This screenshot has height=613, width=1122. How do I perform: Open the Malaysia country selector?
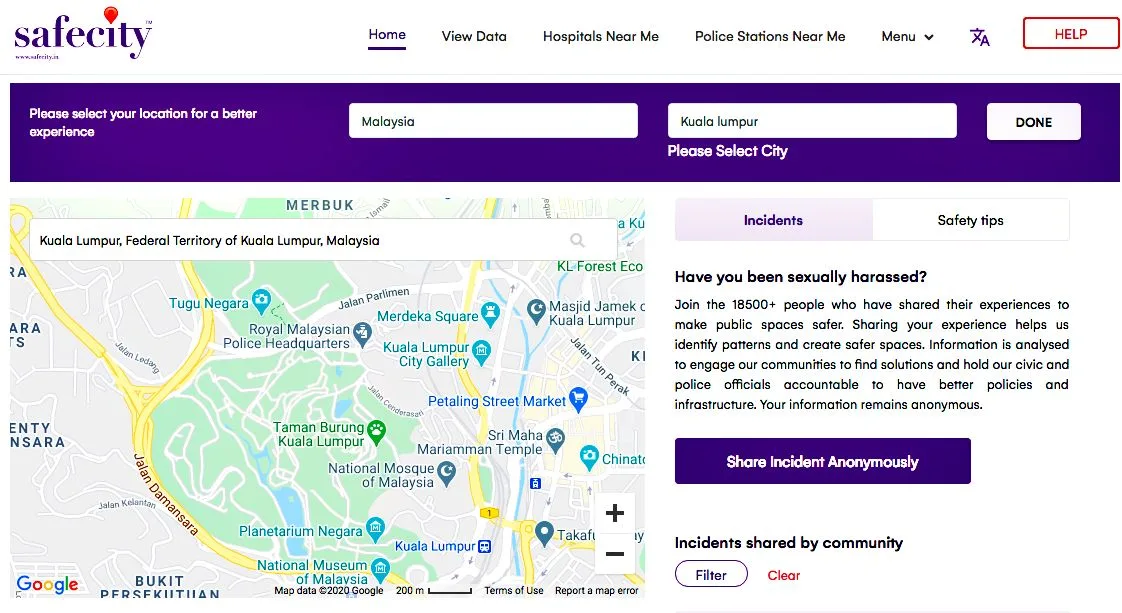(x=493, y=121)
